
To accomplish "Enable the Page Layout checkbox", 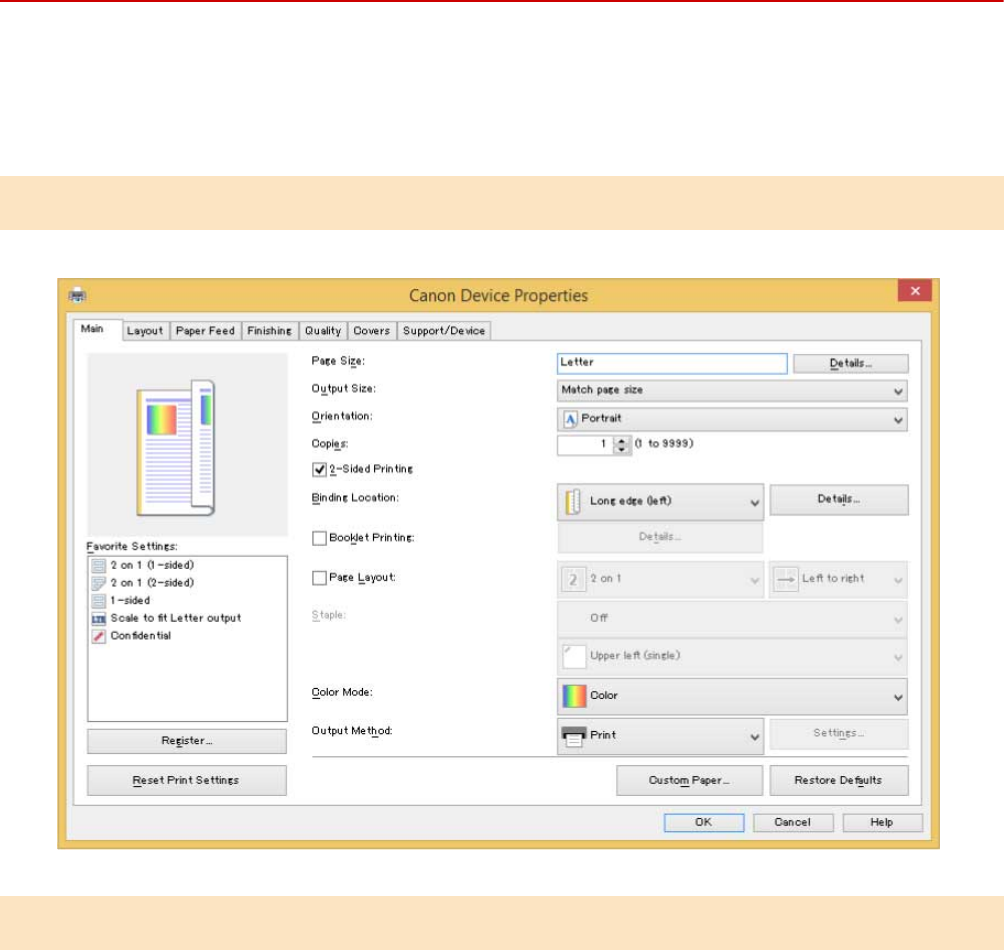I will pos(319,578).
